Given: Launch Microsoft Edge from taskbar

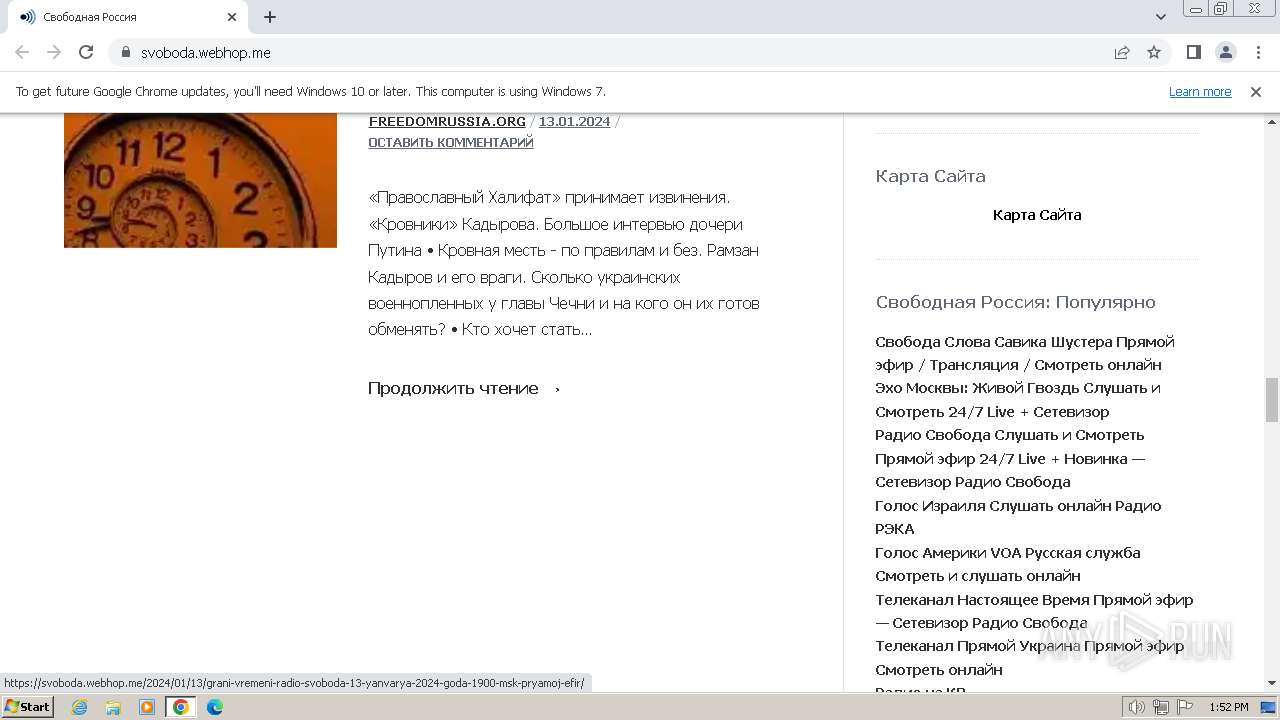Looking at the screenshot, I should [214, 707].
